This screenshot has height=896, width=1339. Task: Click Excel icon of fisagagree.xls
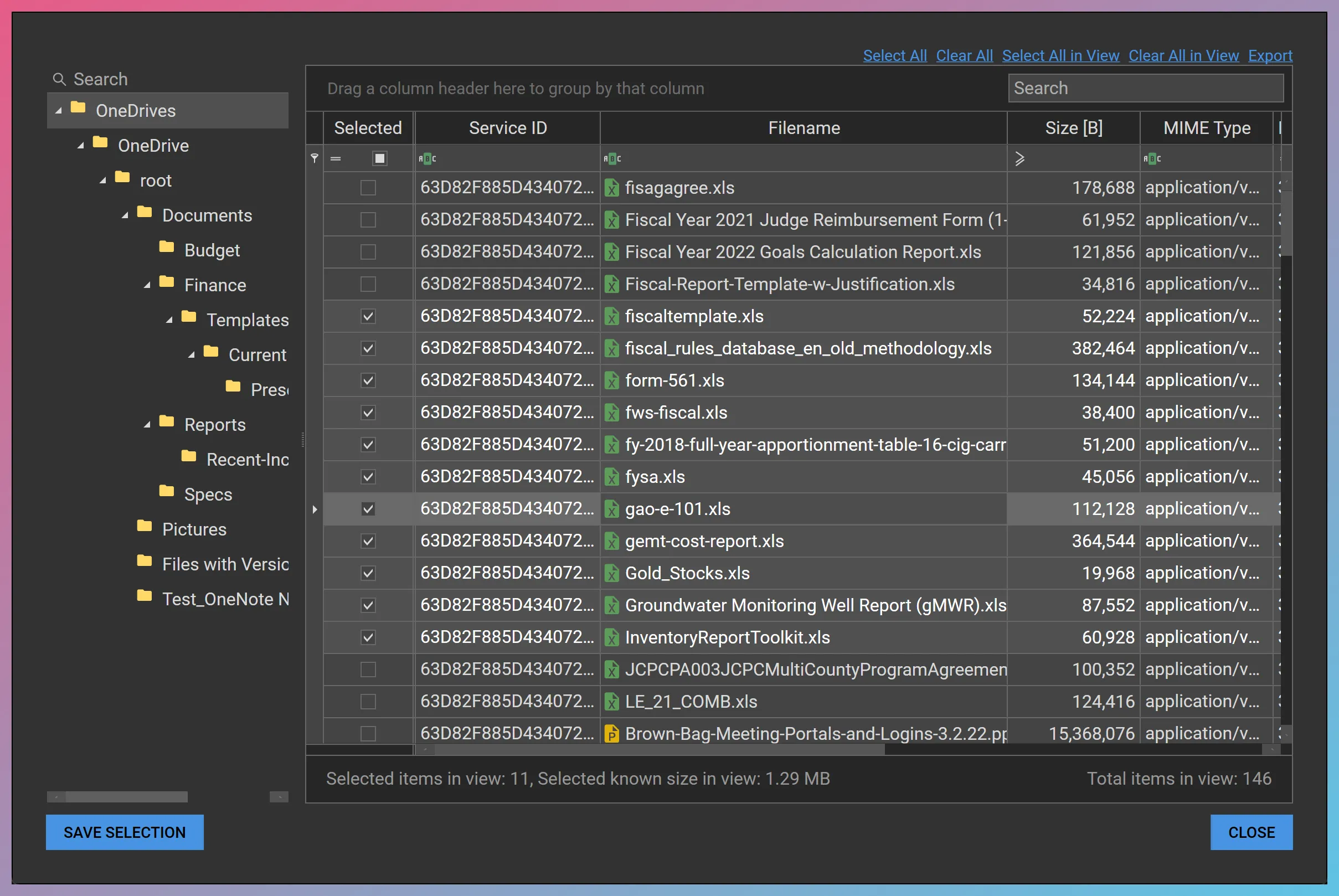coord(612,187)
